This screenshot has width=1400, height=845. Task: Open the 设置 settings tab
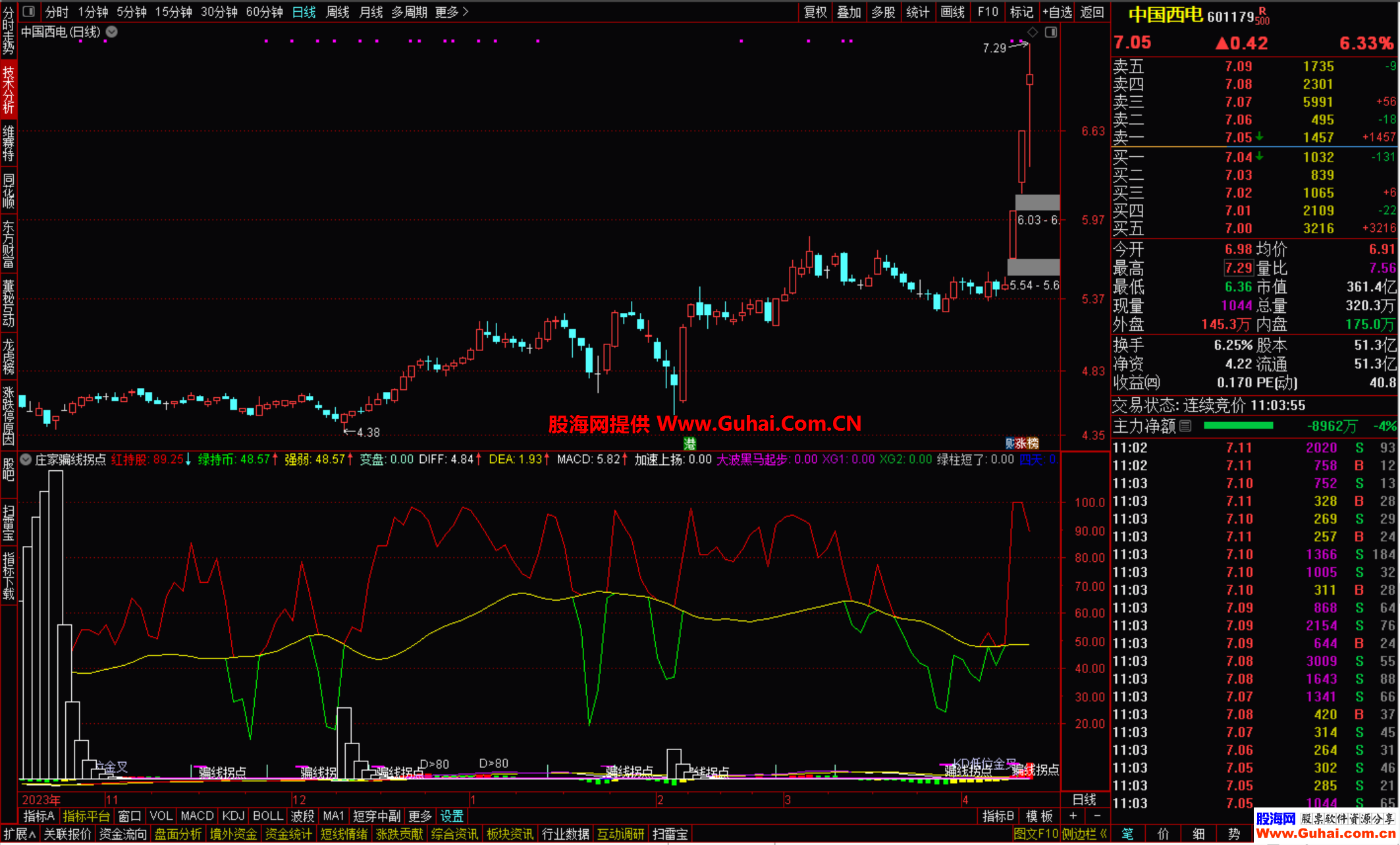(452, 816)
